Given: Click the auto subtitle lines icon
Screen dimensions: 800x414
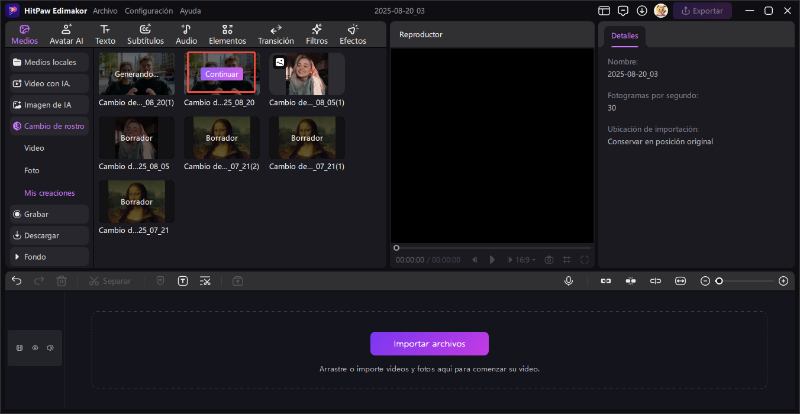Looking at the screenshot, I should coord(205,281).
